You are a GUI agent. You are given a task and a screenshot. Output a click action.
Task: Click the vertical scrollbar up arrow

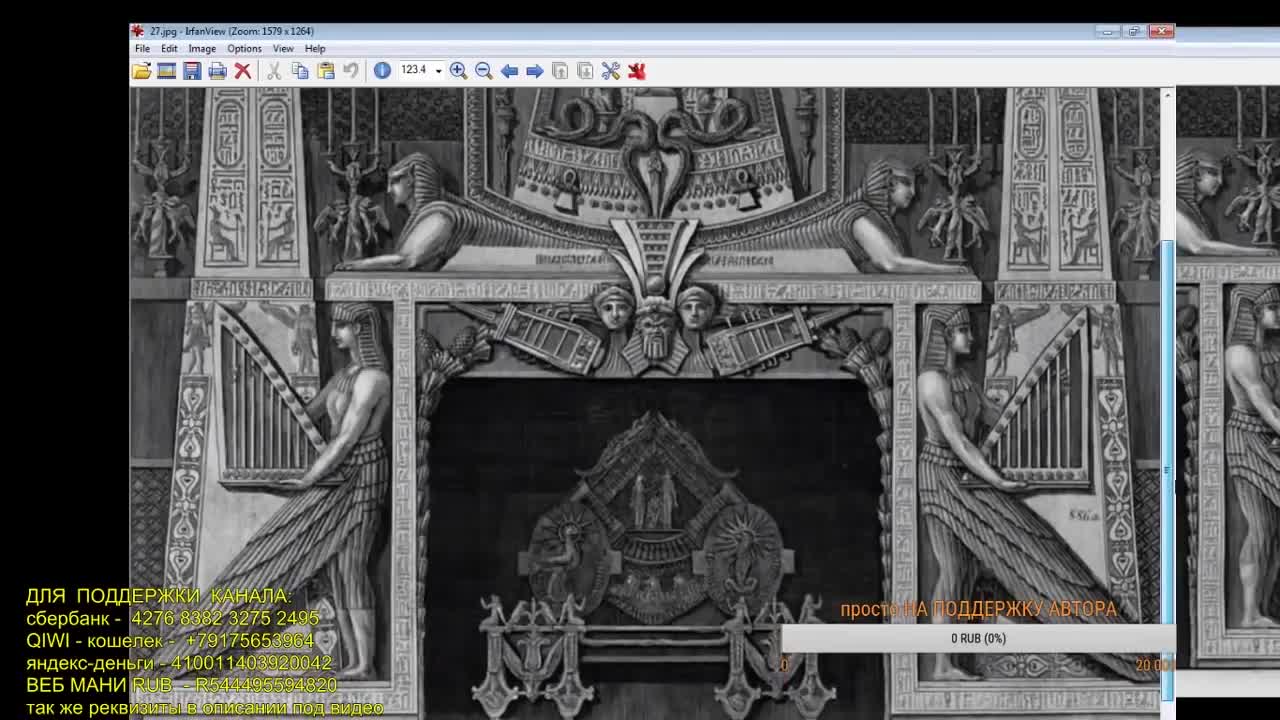(1167, 95)
